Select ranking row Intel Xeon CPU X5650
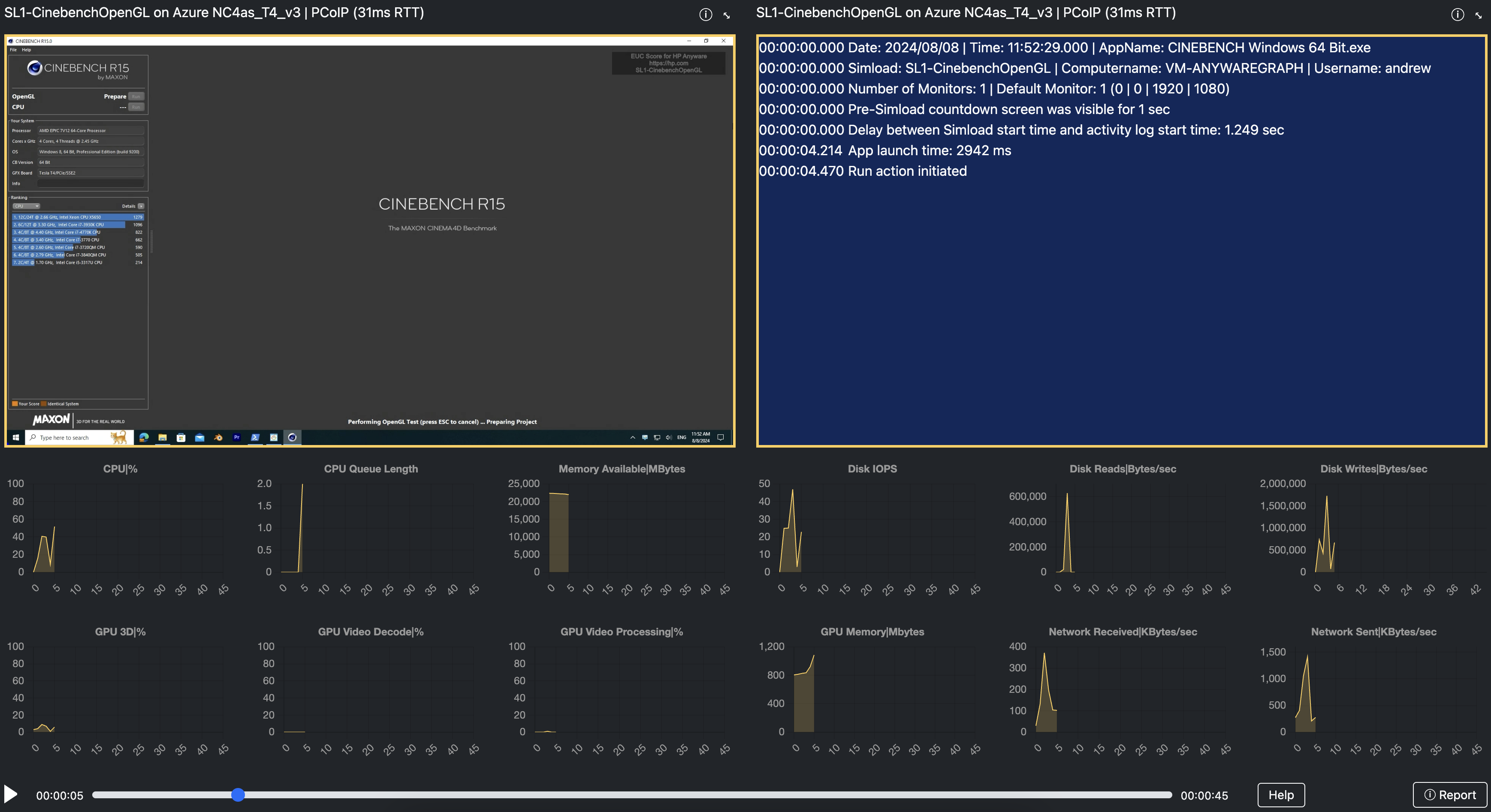The image size is (1491, 812). click(78, 217)
